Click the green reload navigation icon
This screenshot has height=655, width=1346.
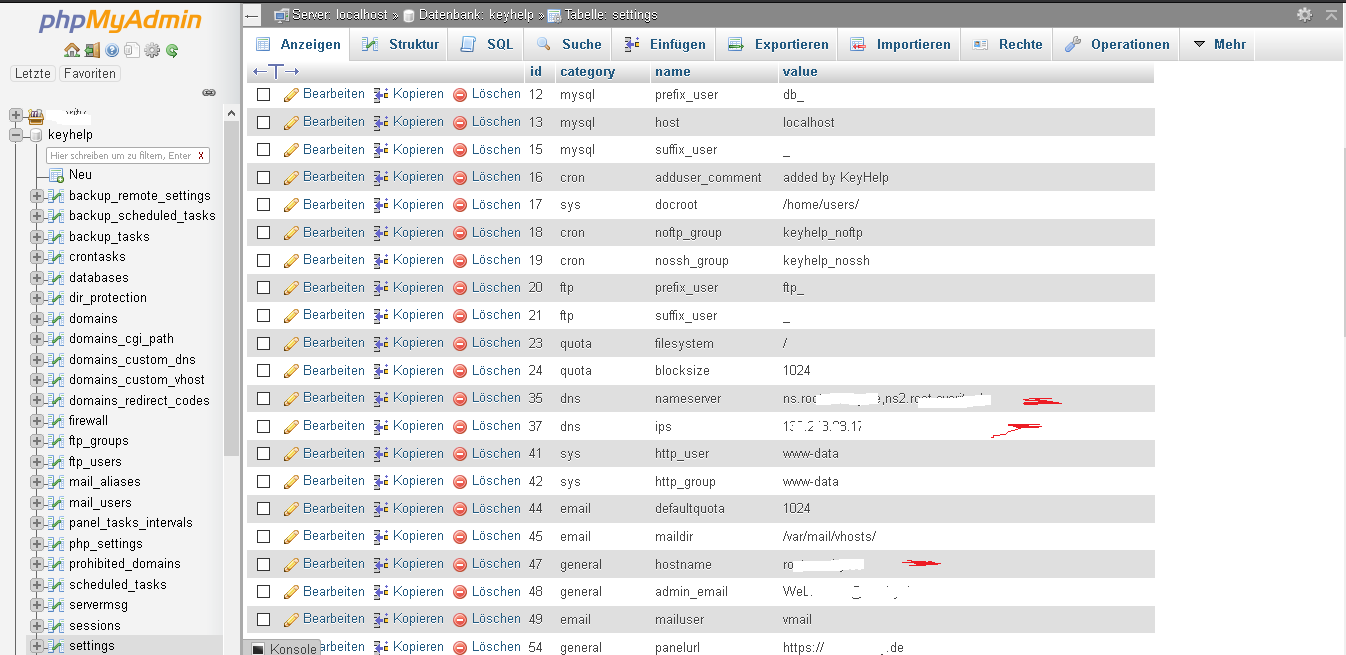172,50
